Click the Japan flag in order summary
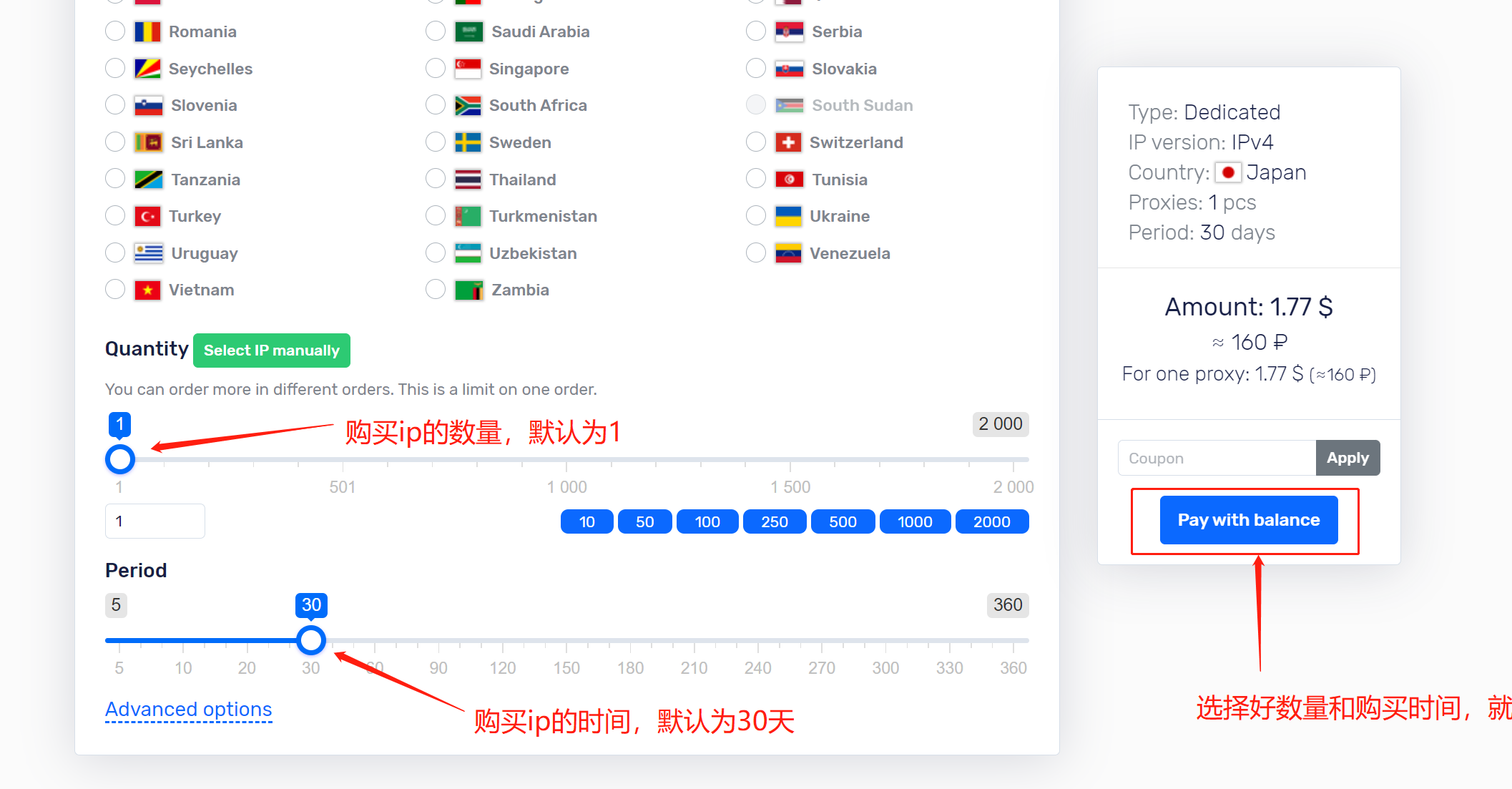The image size is (1512, 789). [1228, 172]
